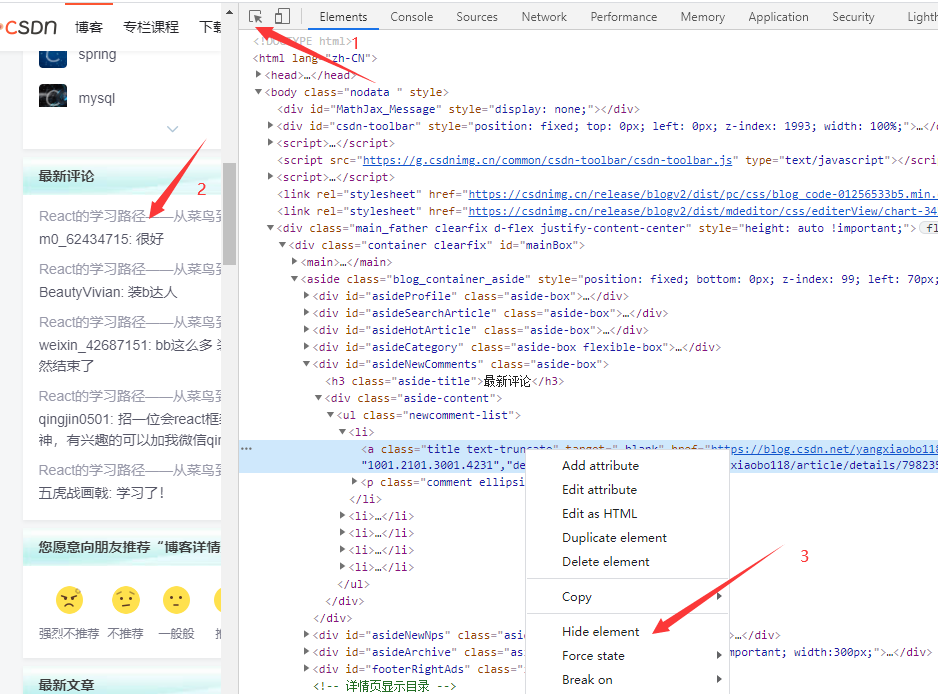Switch to the Console tab
The image size is (938, 694).
(412, 17)
